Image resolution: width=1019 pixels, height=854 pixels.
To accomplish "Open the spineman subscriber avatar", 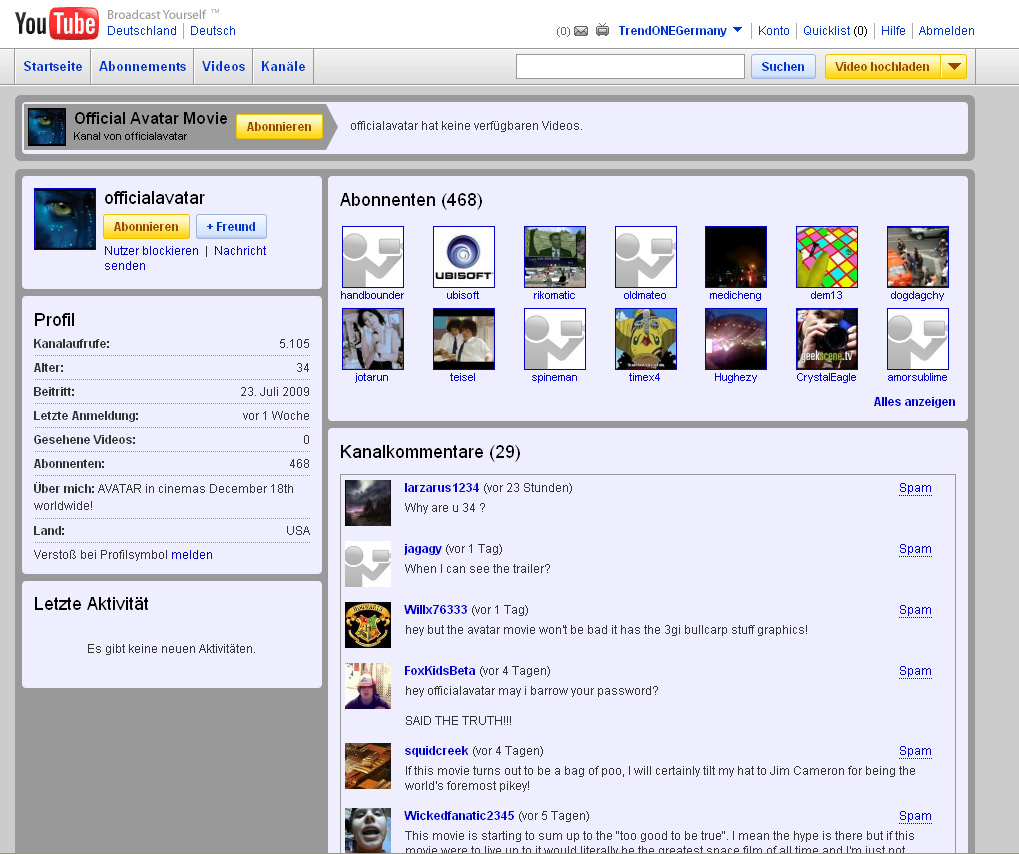I will [x=555, y=339].
